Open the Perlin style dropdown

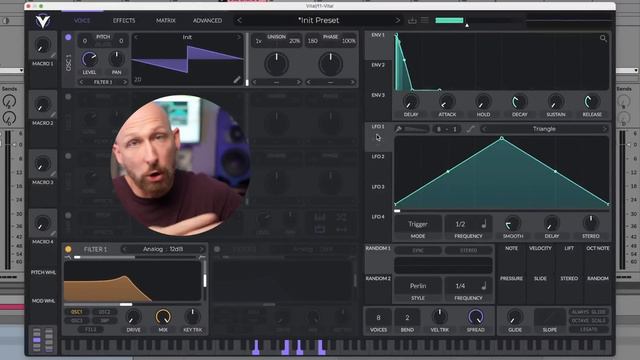click(418, 286)
